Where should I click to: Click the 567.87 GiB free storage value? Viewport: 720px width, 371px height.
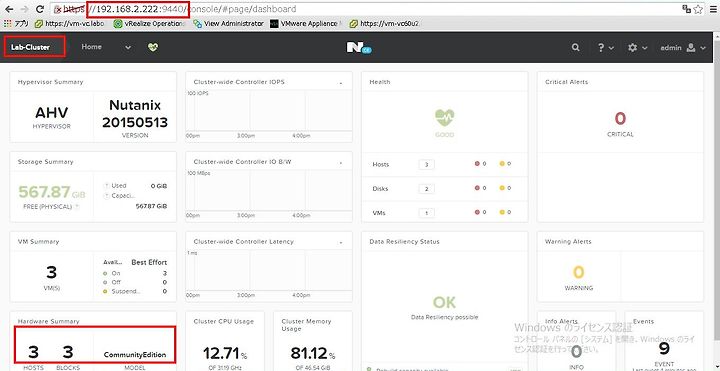pyautogui.click(x=52, y=192)
